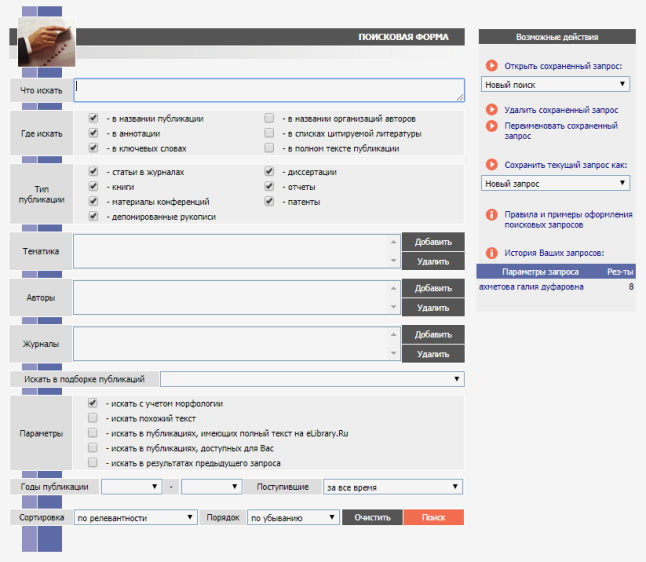Image resolution: width=646 pixels, height=562 pixels.
Task: Click the info icon beside 'История Ваших запросов'
Action: (492, 253)
